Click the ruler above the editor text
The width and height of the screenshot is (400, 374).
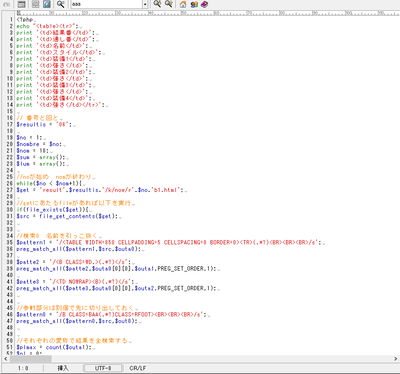208,13
